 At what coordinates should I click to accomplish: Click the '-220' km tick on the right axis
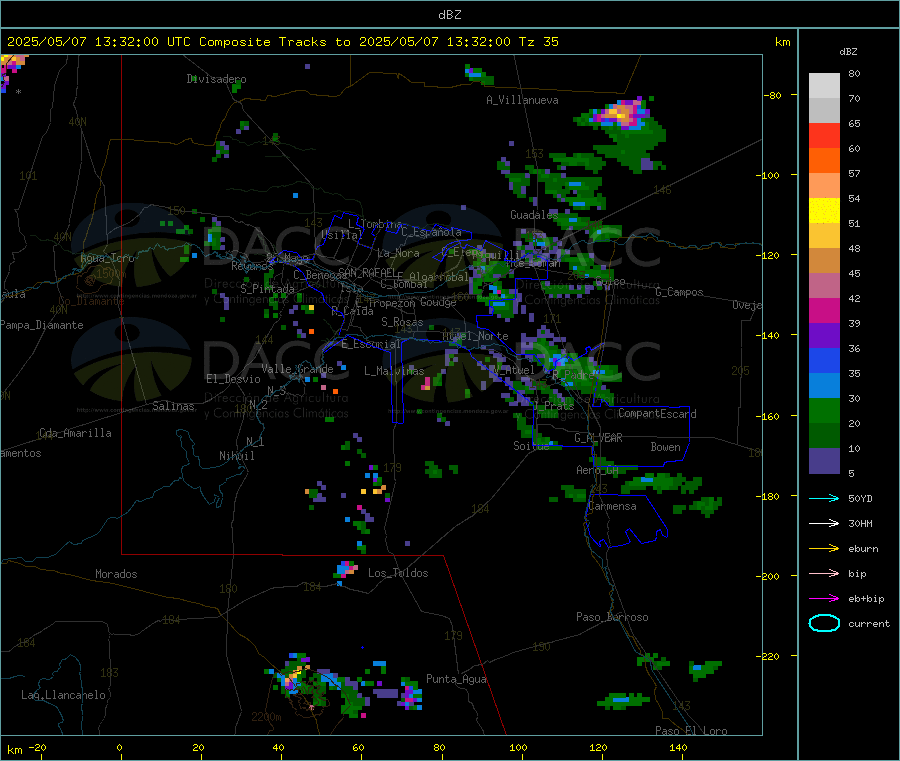pos(769,657)
